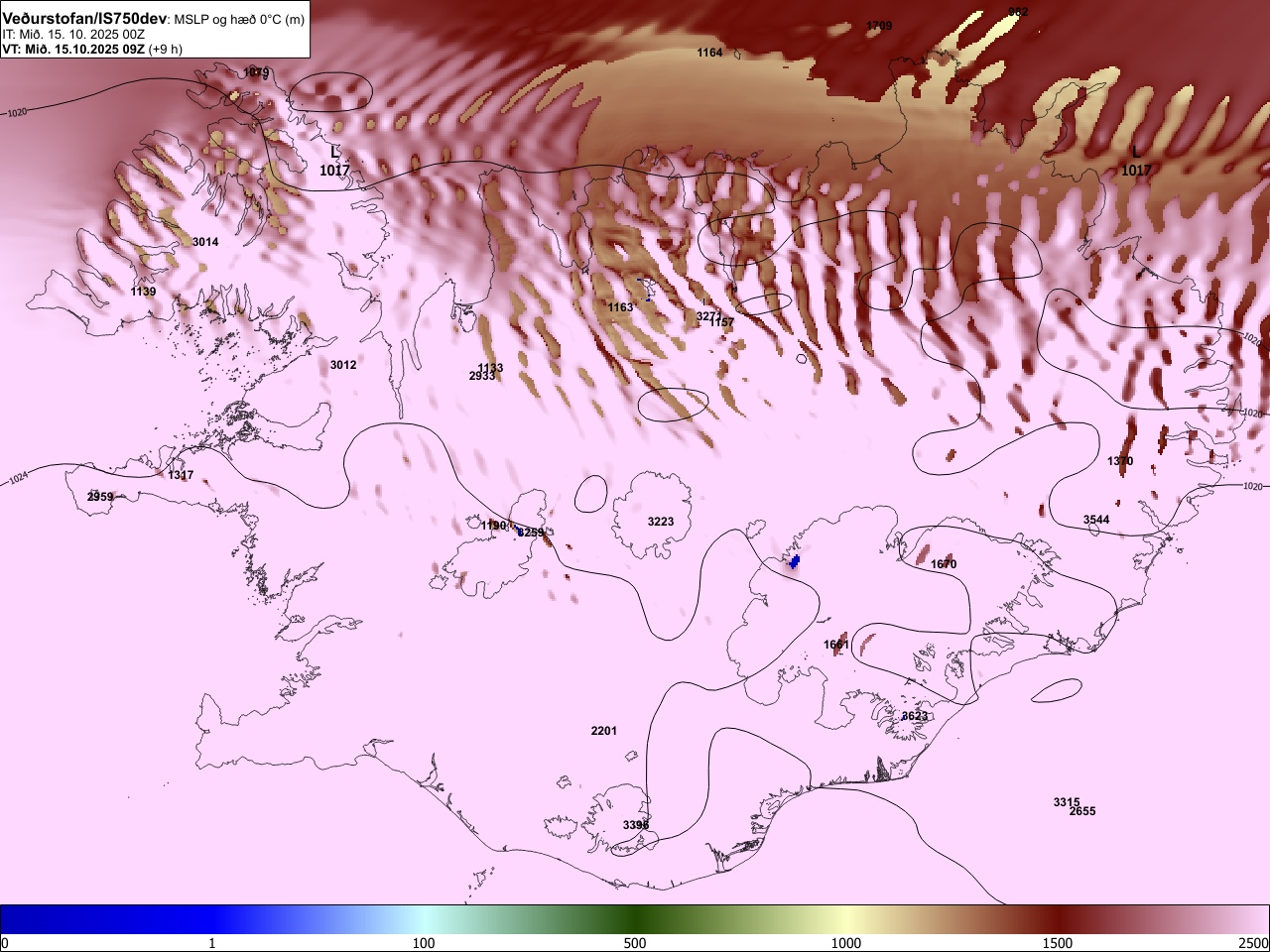Select the 500 tick on colour scale

[635, 943]
